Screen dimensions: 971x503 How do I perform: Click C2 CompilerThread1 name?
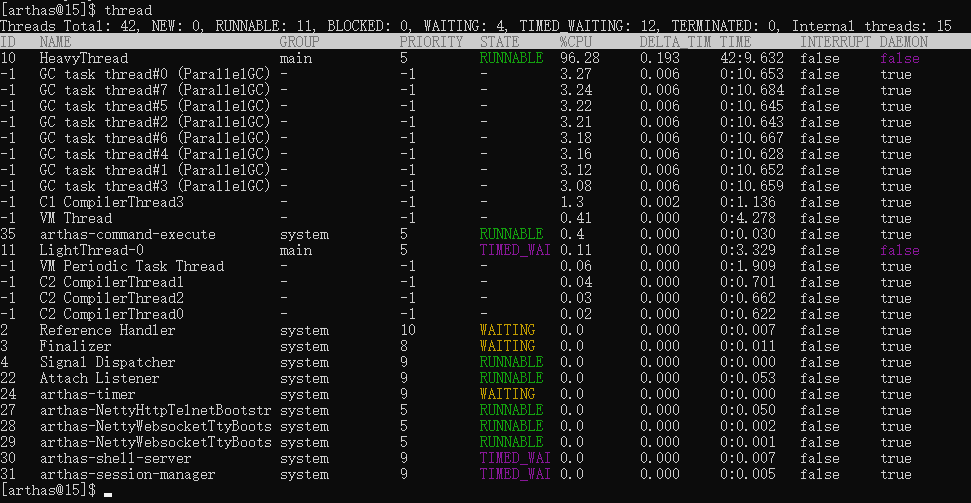[x=111, y=282]
